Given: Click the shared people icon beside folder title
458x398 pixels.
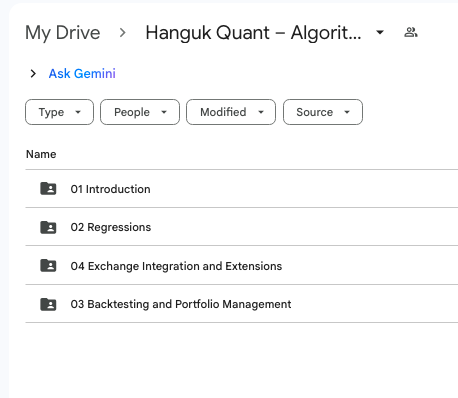Looking at the screenshot, I should point(411,32).
